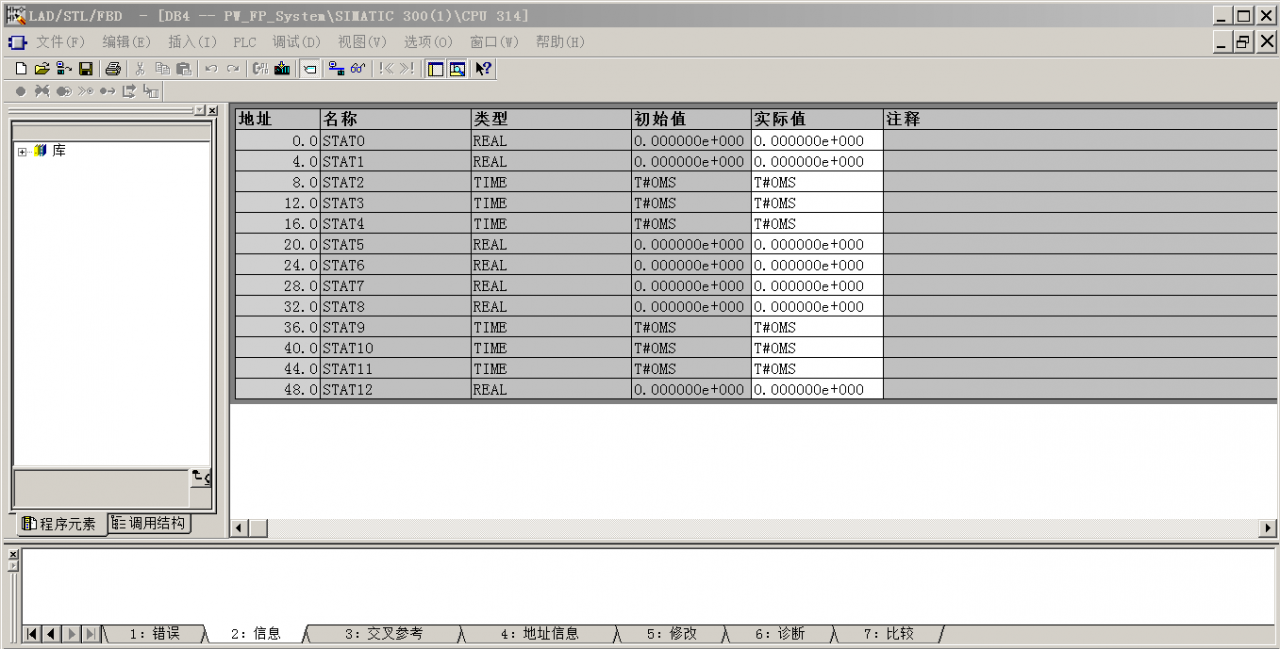
Task: Click the address cell 24.0
Action: pyautogui.click(x=277, y=265)
